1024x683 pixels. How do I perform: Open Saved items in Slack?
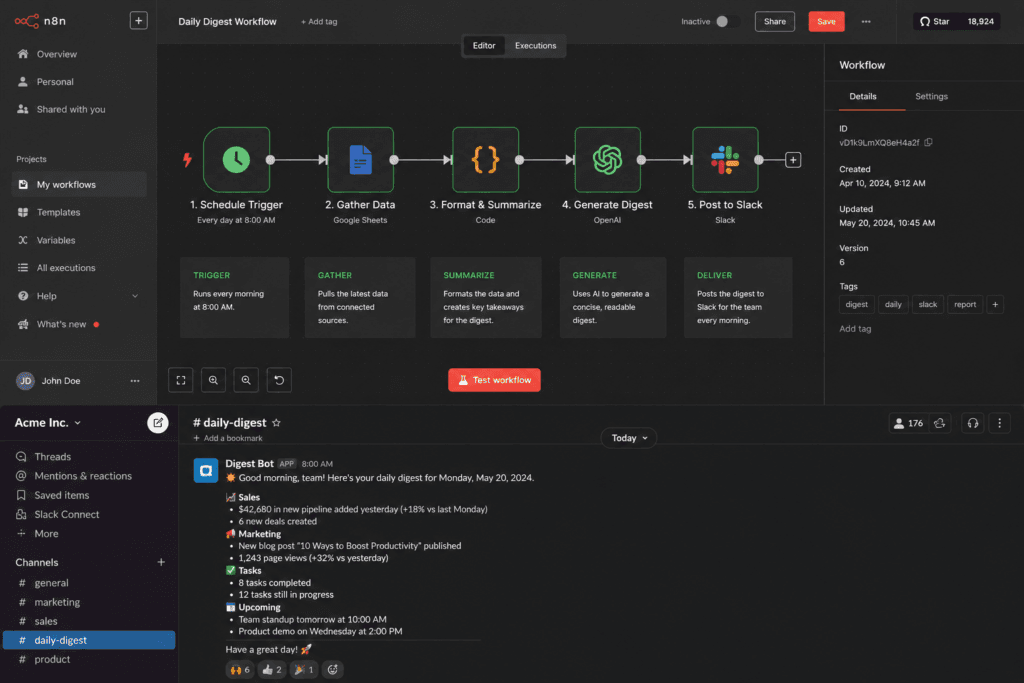61,495
